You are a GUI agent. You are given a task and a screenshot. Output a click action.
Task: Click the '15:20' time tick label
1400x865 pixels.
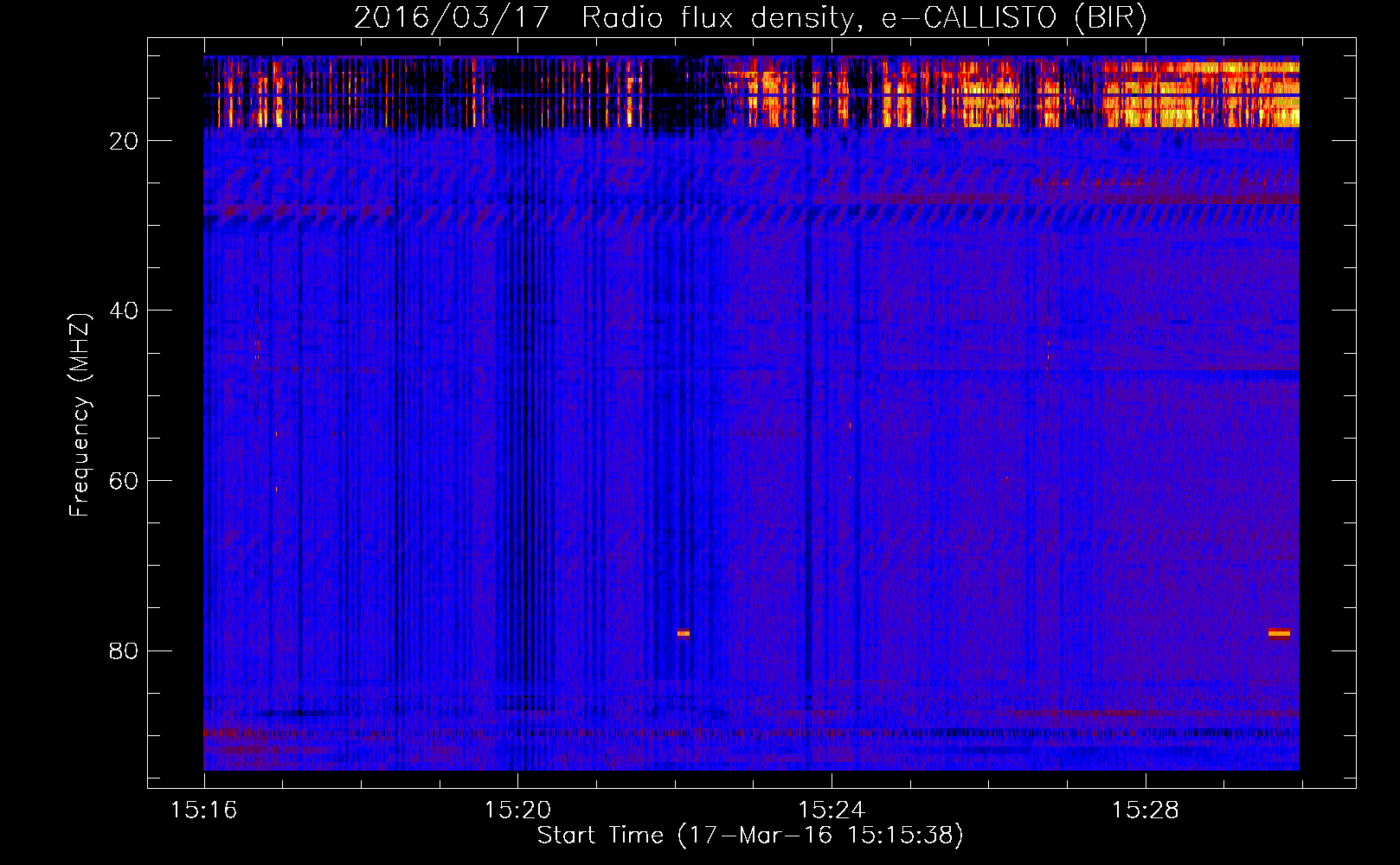point(517,810)
